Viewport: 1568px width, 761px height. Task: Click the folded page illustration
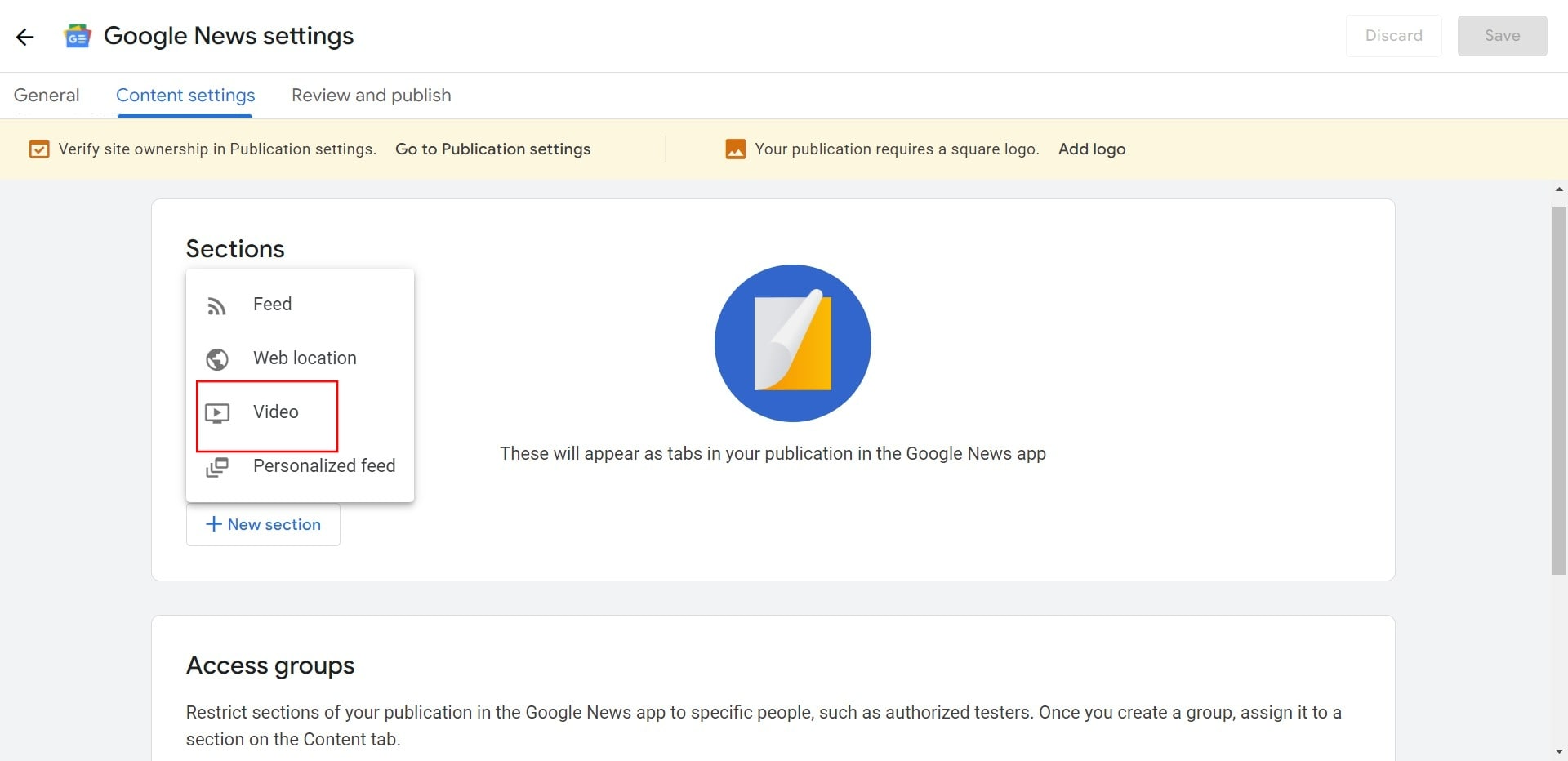click(792, 343)
